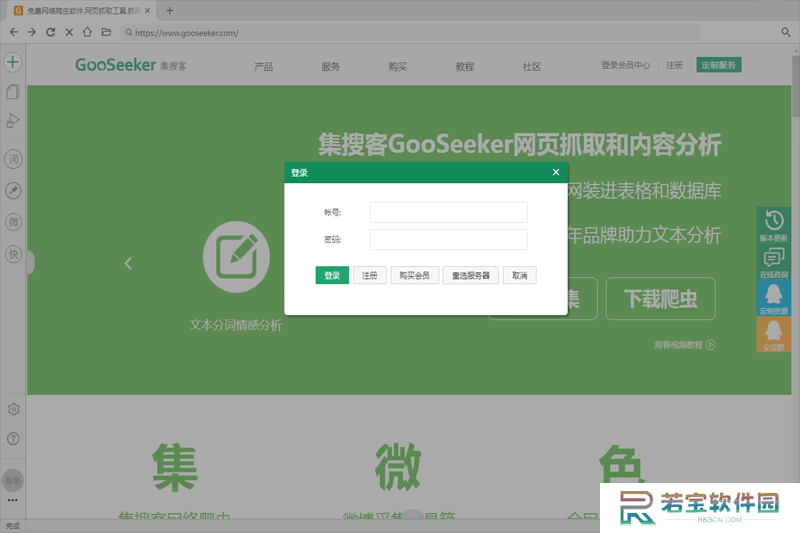Open settings gear in left sidebar
This screenshot has height=533, width=800.
(x=13, y=409)
